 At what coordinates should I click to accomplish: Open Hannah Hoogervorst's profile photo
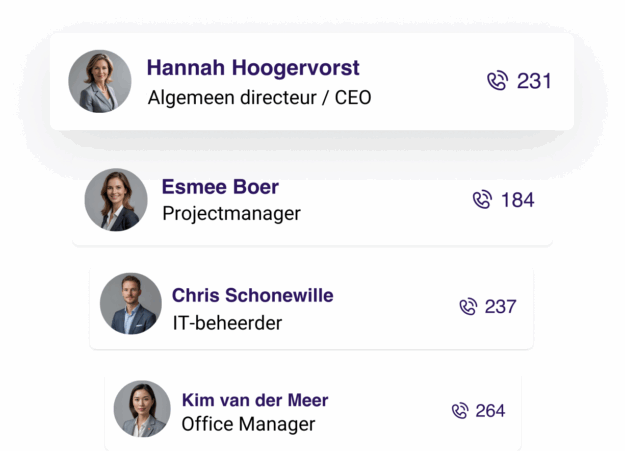[x=100, y=81]
